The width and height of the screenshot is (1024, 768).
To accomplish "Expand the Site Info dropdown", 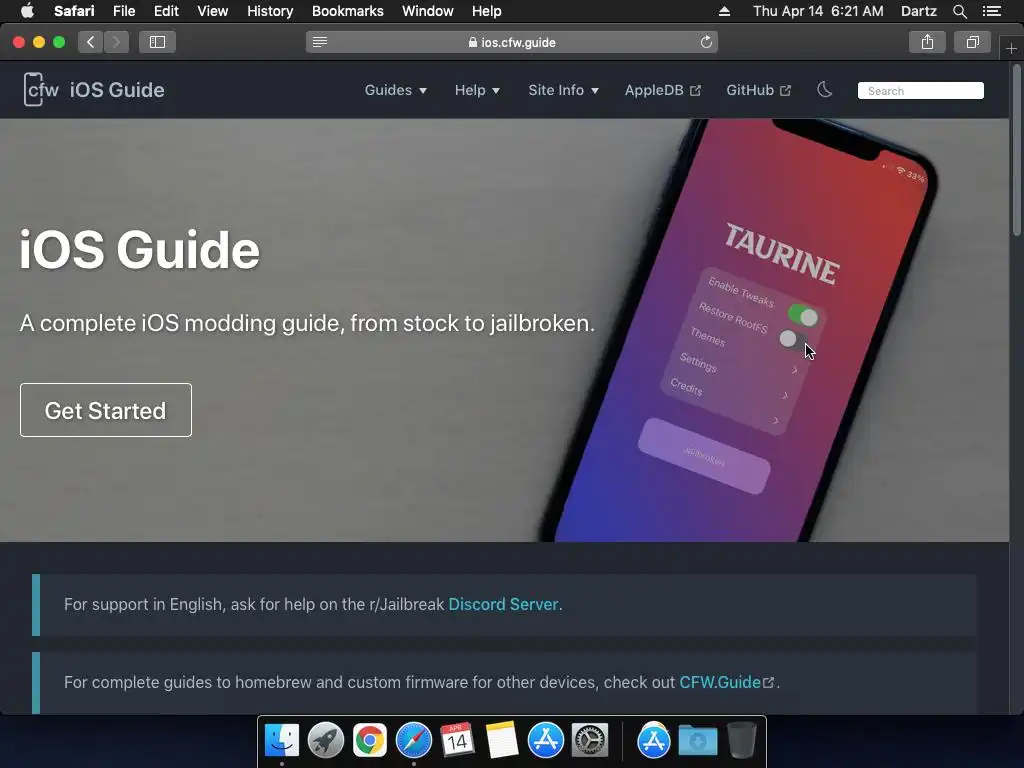I will [564, 90].
